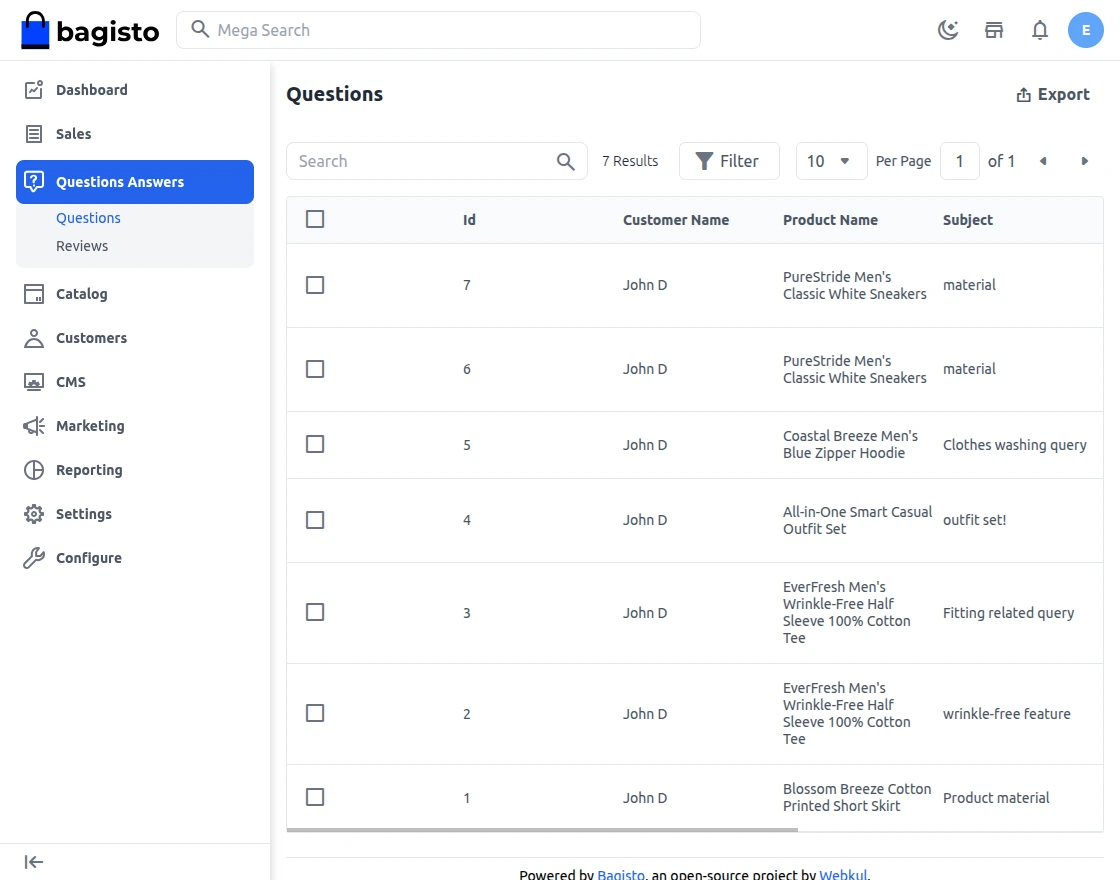Follow the Webkul link in footer
The image size is (1120, 880).
point(843,874)
